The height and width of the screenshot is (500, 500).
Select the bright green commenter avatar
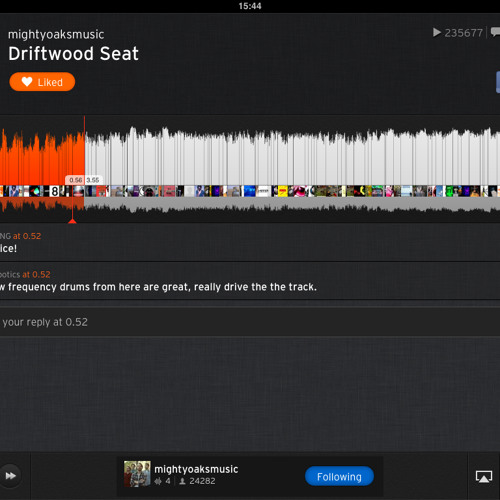pos(449,191)
